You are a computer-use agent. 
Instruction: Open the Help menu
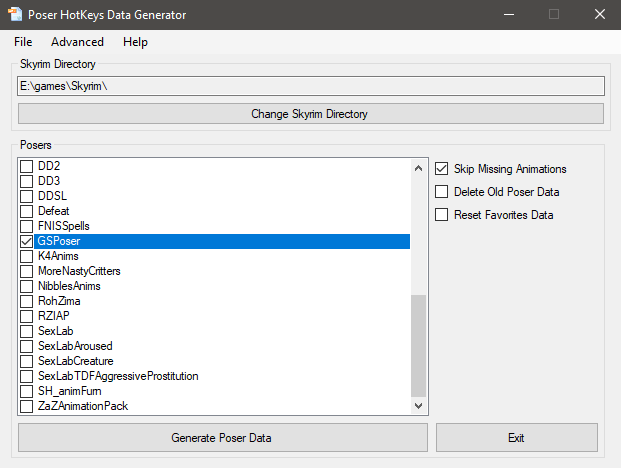tap(135, 42)
